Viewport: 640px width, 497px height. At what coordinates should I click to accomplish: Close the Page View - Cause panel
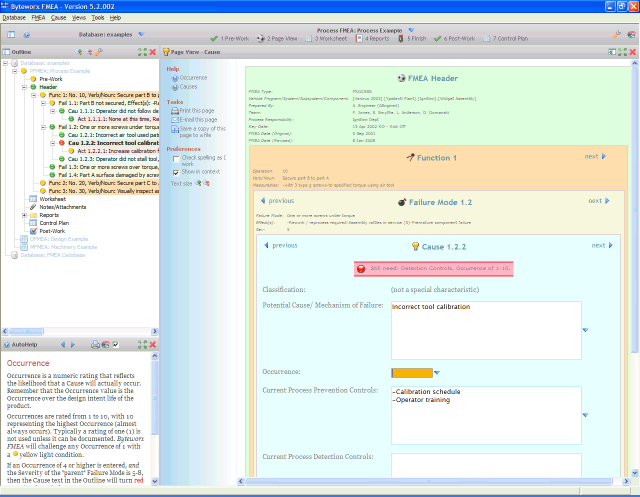pos(633,52)
